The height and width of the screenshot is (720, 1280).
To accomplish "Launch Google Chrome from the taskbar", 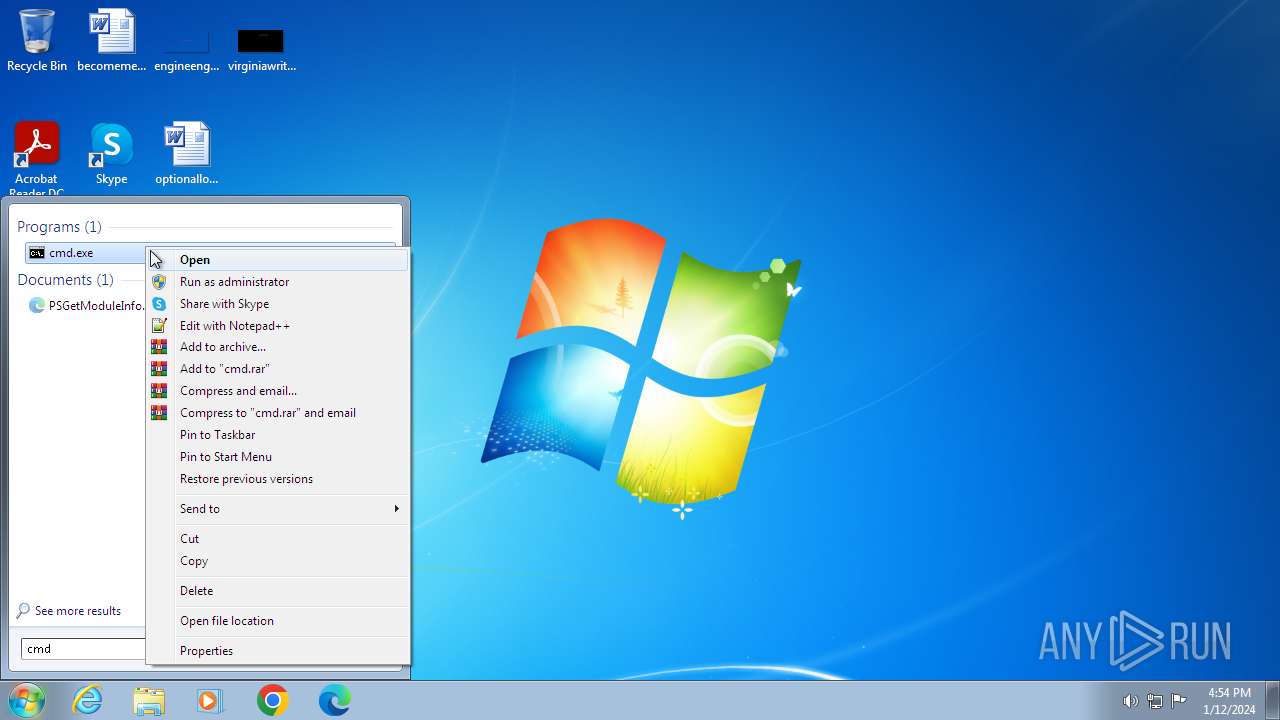I will coord(272,700).
